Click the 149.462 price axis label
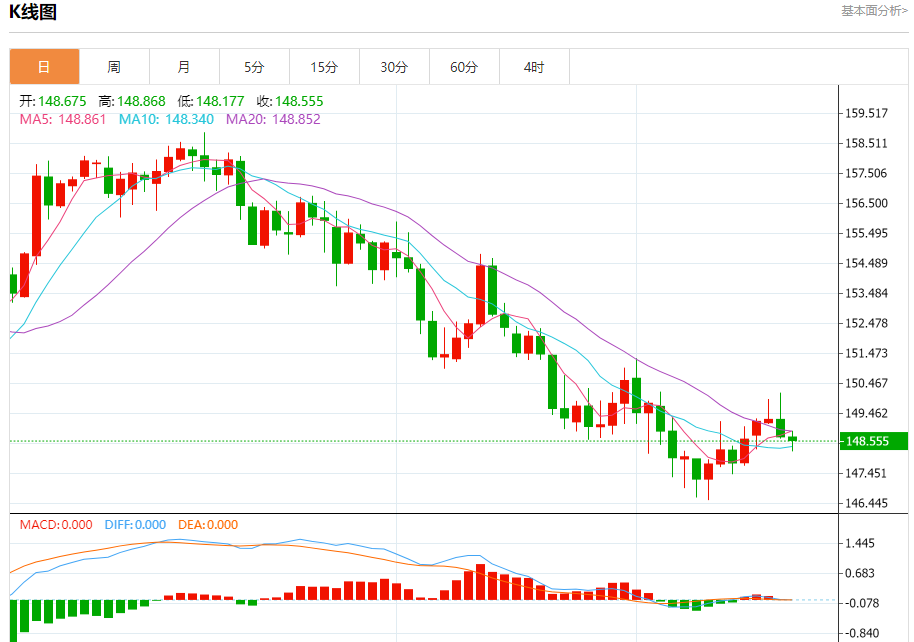 (x=866, y=413)
